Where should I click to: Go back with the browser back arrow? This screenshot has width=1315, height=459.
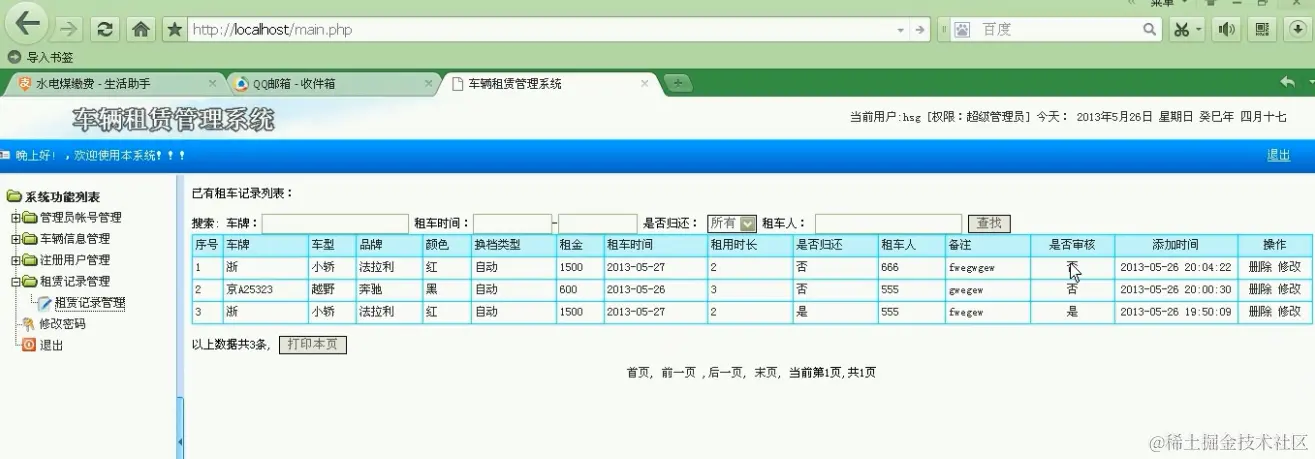[x=27, y=24]
